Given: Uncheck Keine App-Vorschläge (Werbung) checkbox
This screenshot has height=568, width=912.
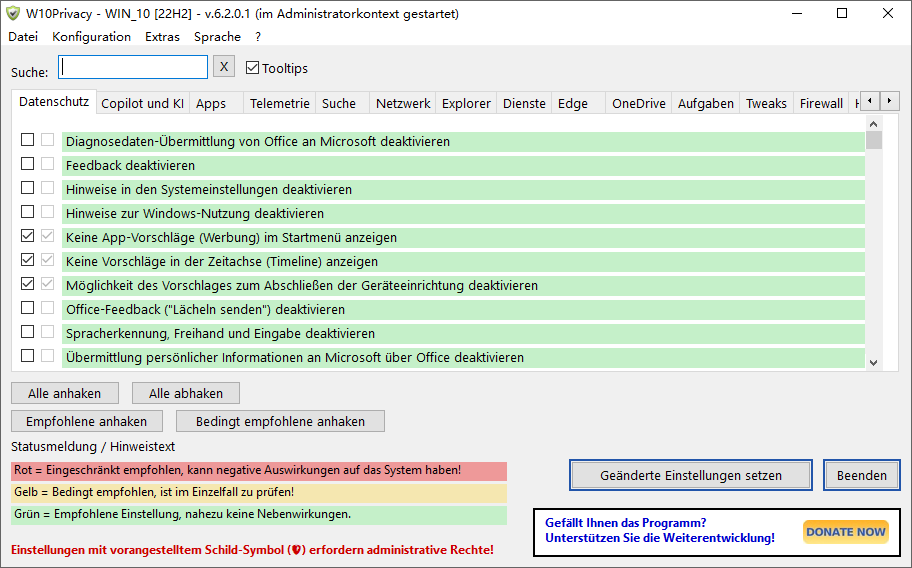Looking at the screenshot, I should tap(27, 235).
